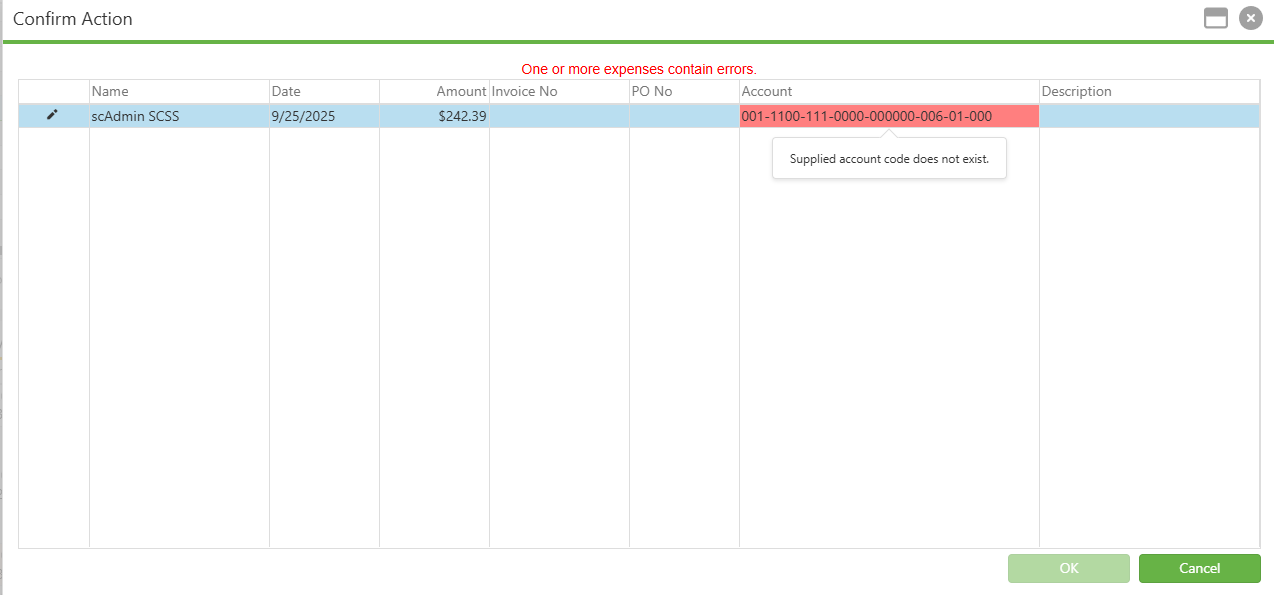Maximize the Confirm Action dialog
Image resolution: width=1274 pixels, height=595 pixels.
tap(1216, 18)
